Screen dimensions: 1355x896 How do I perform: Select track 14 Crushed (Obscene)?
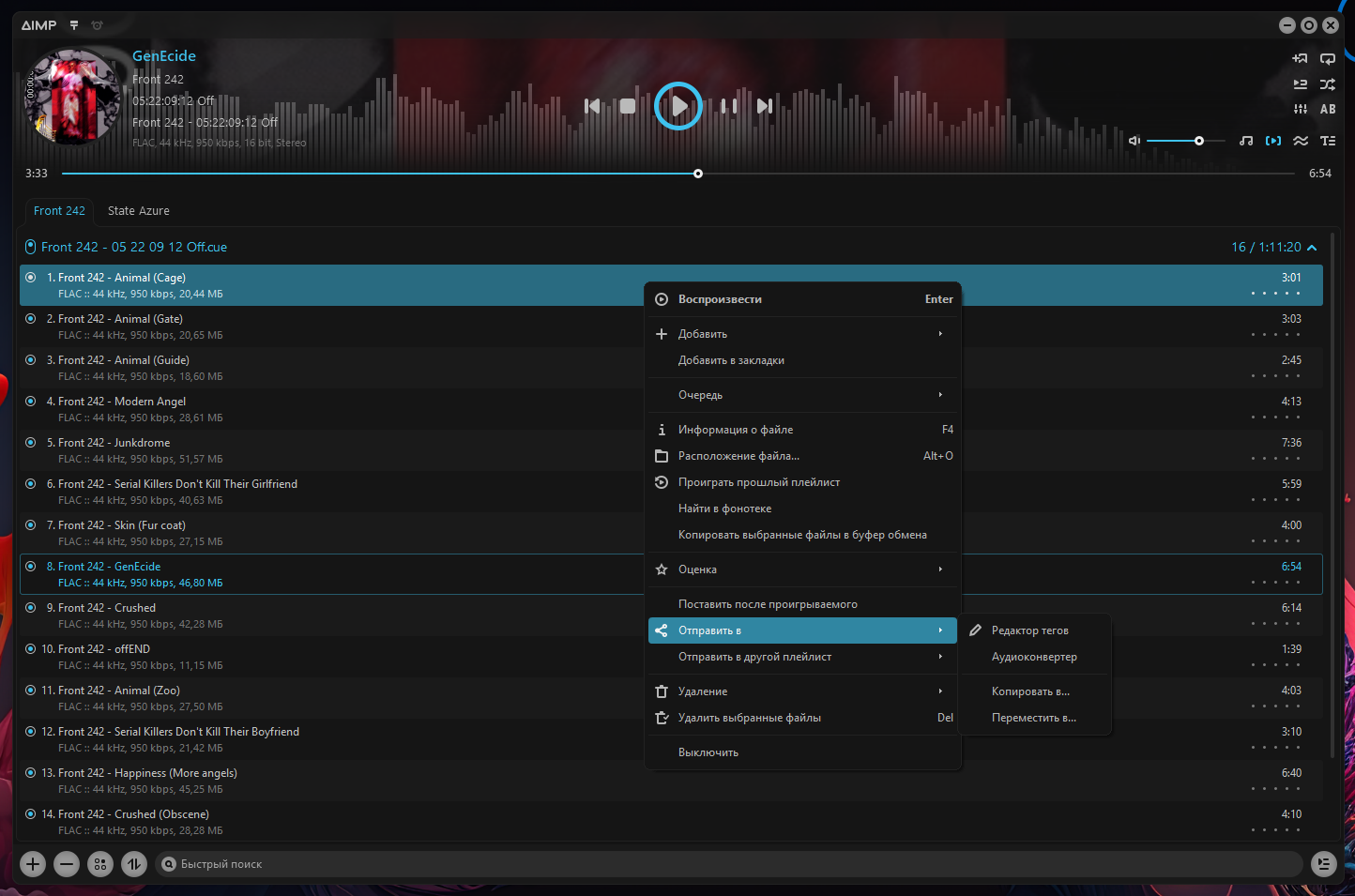(x=671, y=822)
